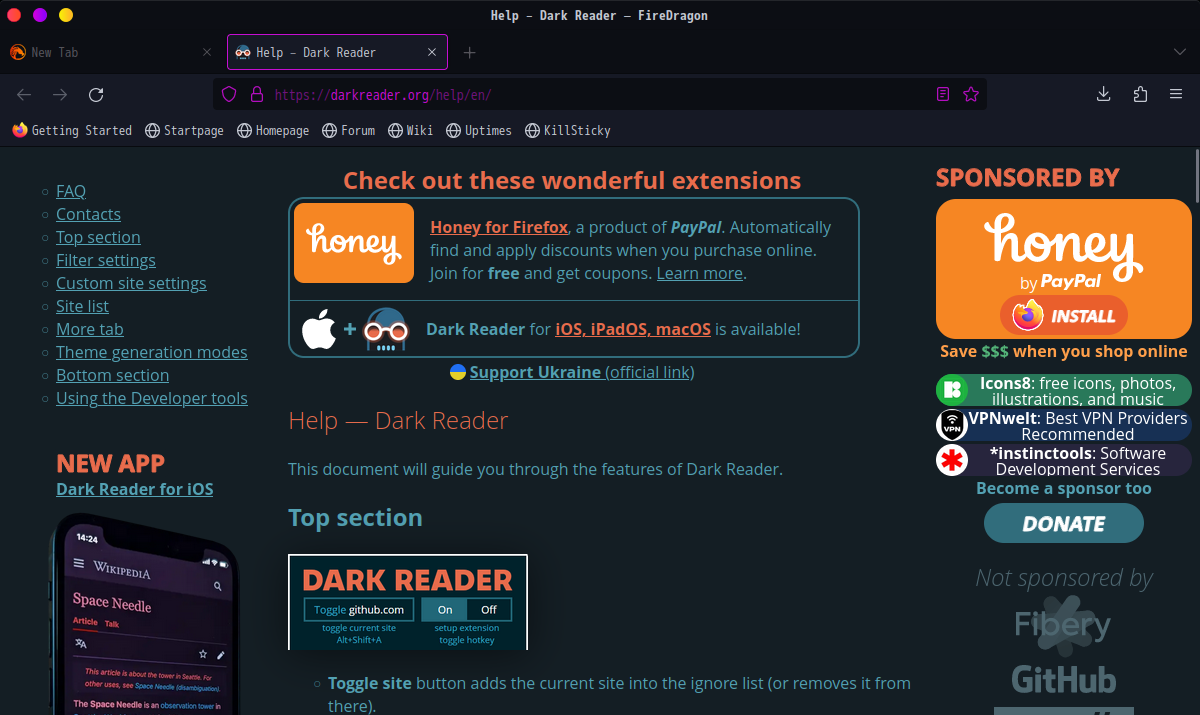1200x715 pixels.
Task: Show site security padlock info
Action: click(x=256, y=94)
